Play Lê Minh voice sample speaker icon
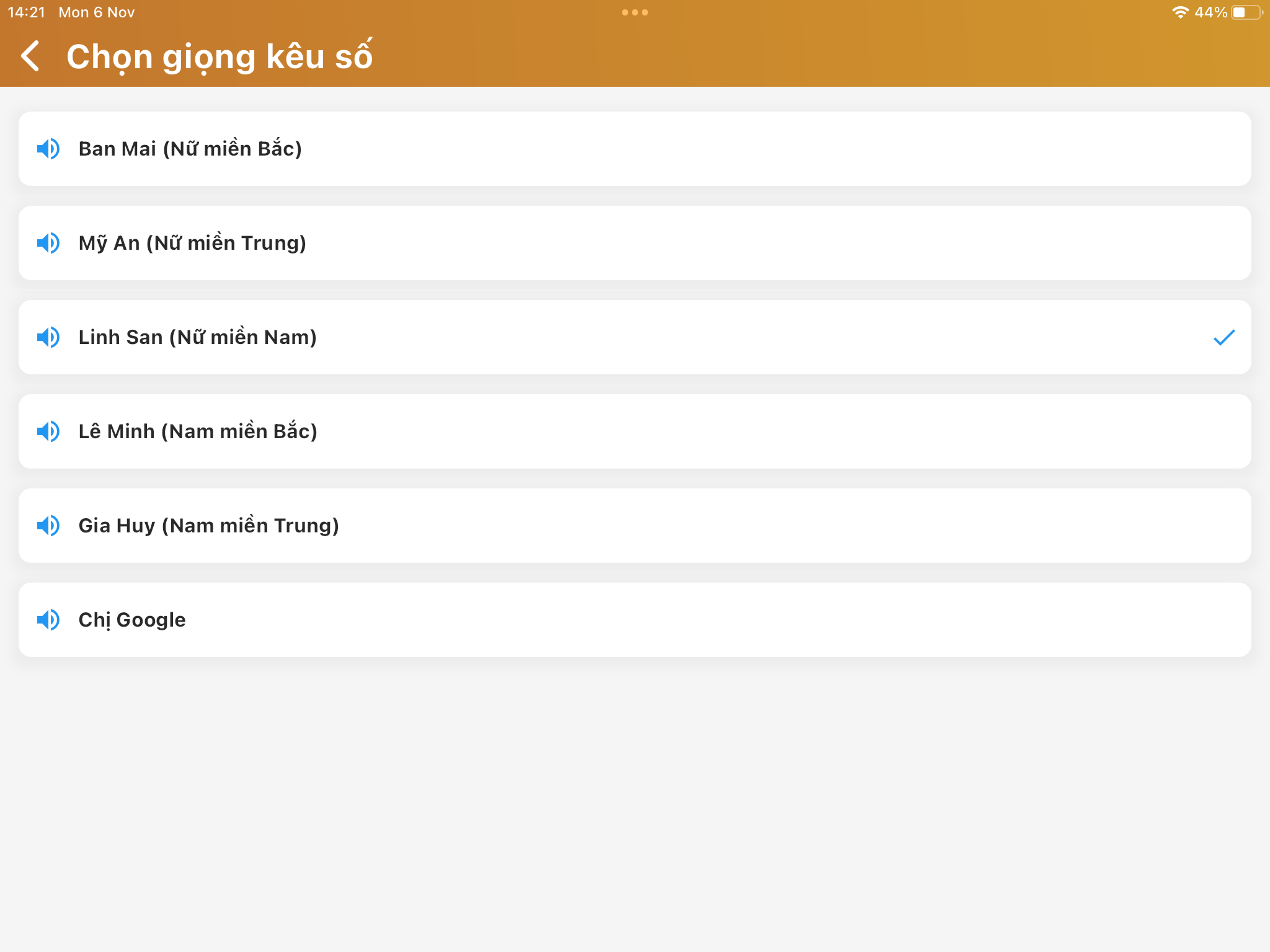Screen dimensions: 1270x952 click(48, 431)
